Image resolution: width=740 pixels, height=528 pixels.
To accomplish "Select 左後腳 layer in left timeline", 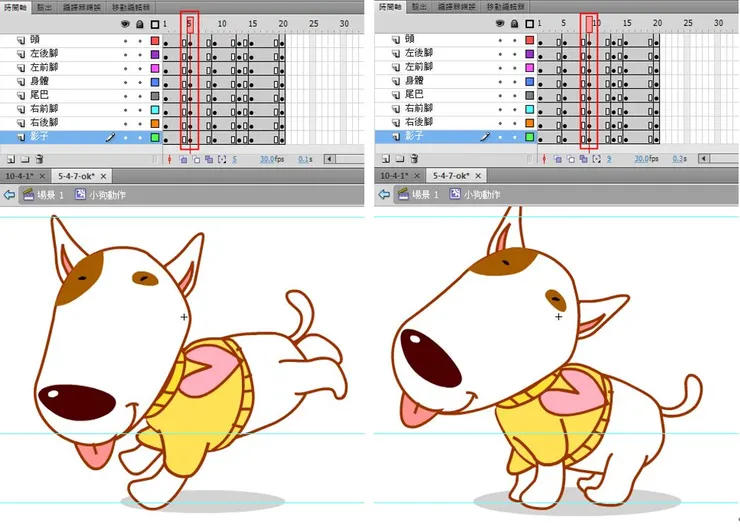I will pos(81,54).
